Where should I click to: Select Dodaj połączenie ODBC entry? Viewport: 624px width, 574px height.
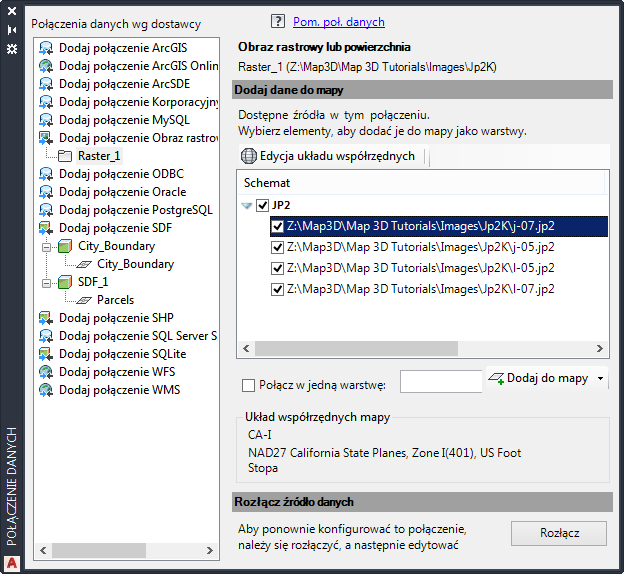click(x=121, y=174)
